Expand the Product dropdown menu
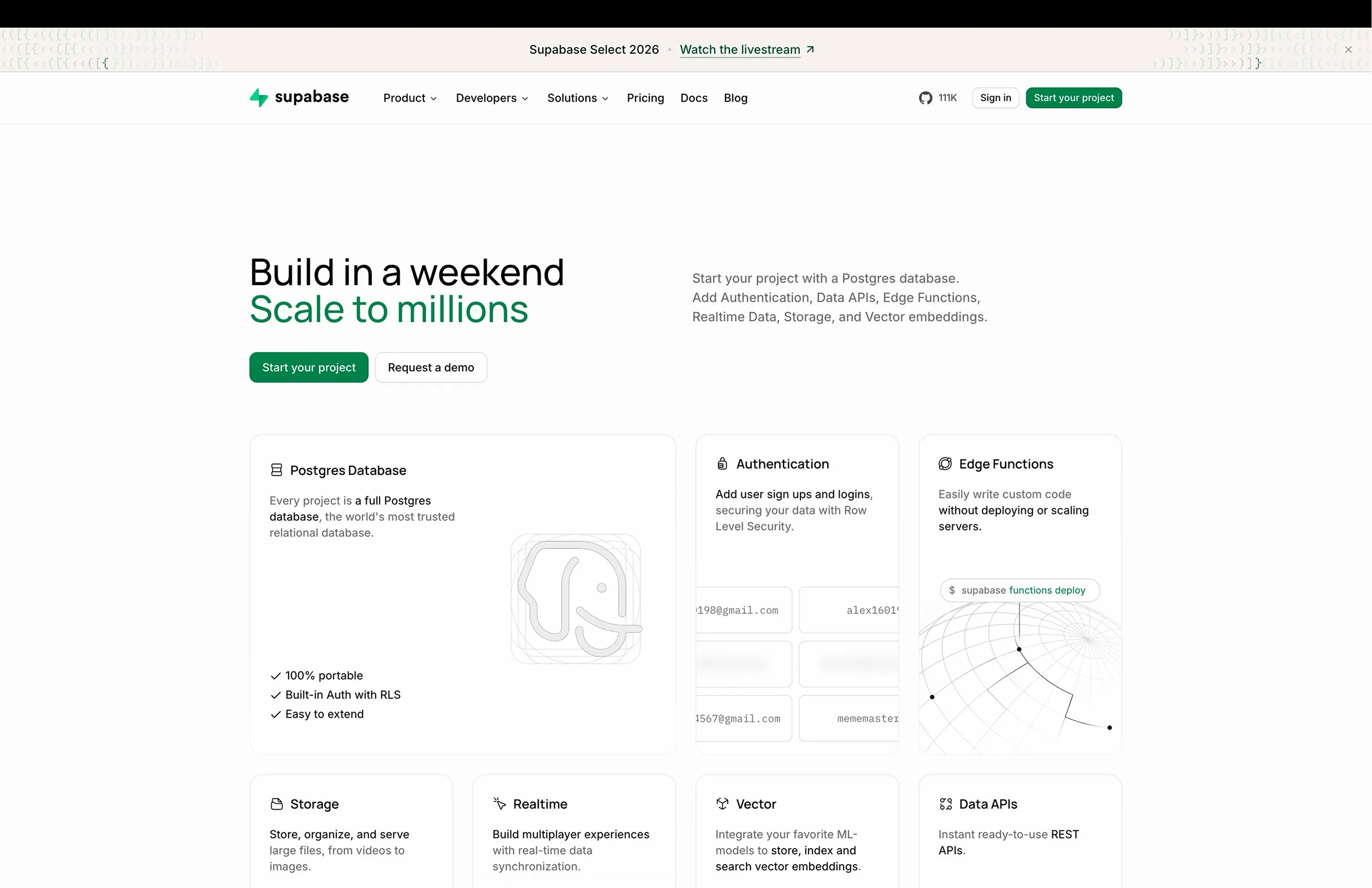Viewport: 1372px width, 888px height. [410, 98]
